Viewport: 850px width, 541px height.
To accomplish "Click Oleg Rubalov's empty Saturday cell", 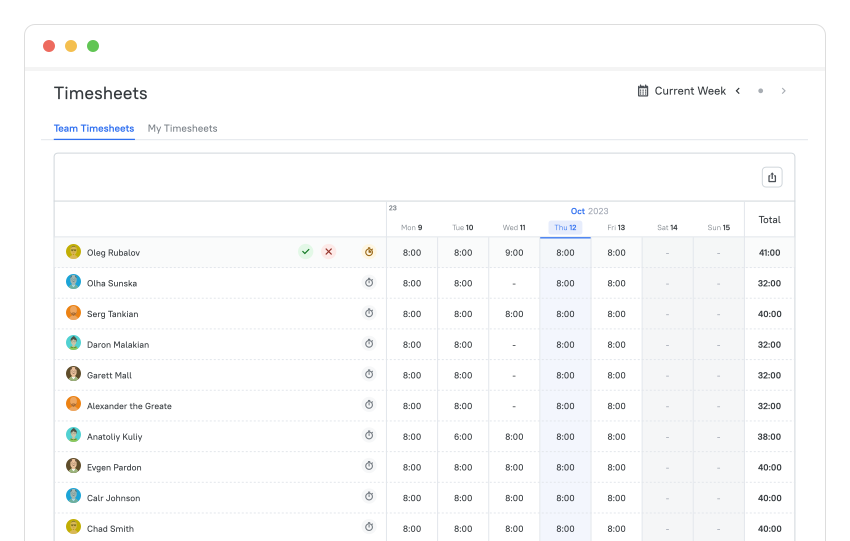I will (667, 253).
